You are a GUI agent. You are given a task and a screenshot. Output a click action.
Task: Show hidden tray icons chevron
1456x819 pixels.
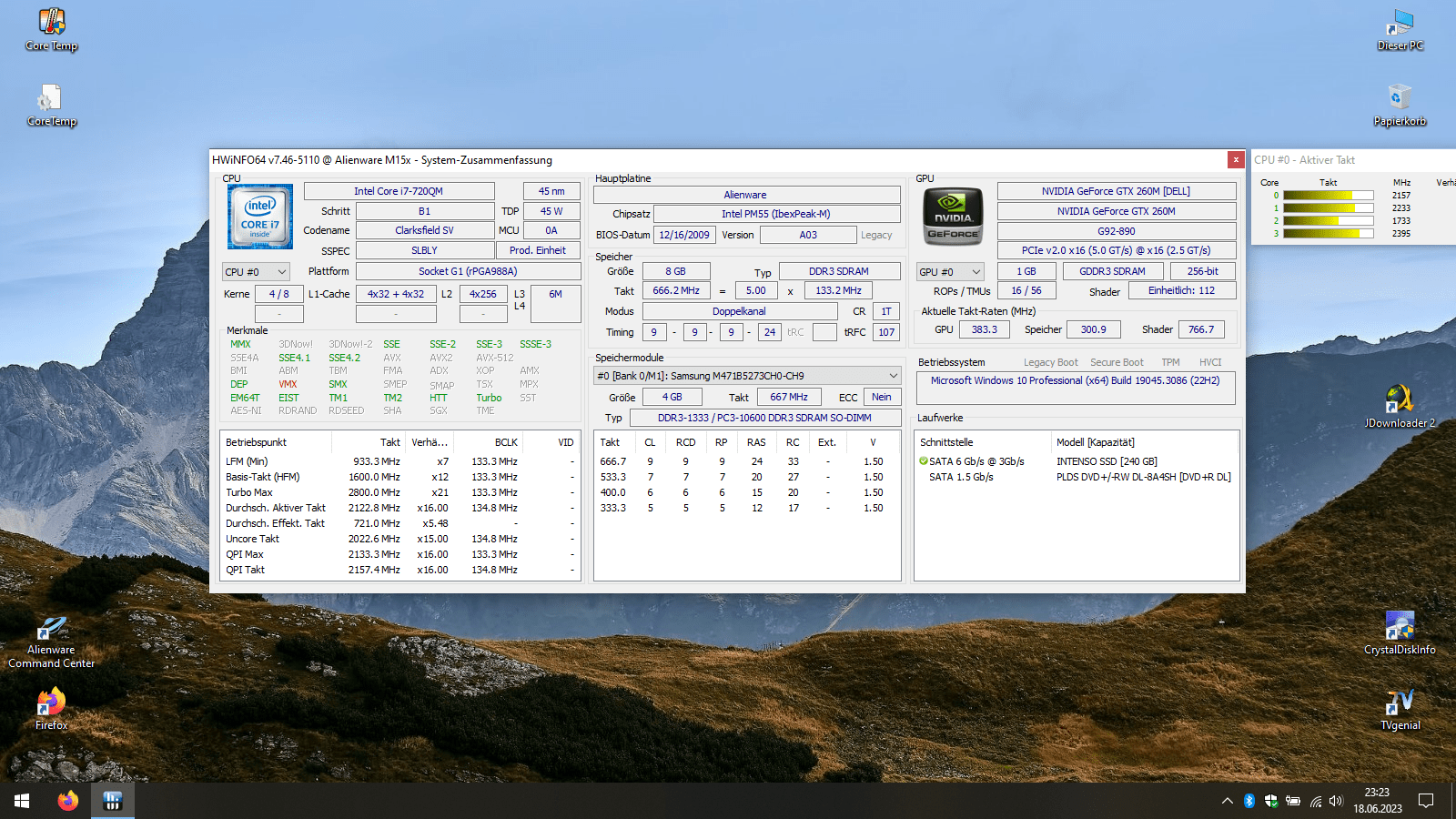pos(1227,801)
